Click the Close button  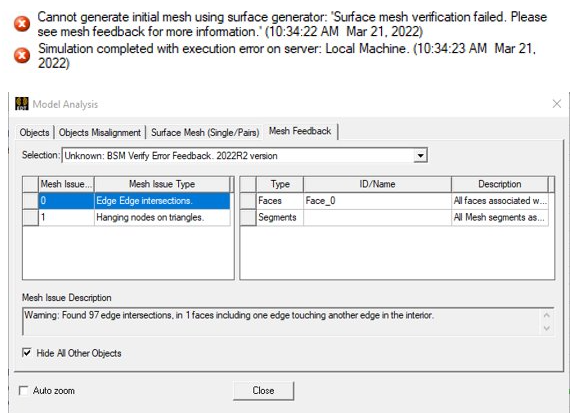pyautogui.click(x=263, y=391)
